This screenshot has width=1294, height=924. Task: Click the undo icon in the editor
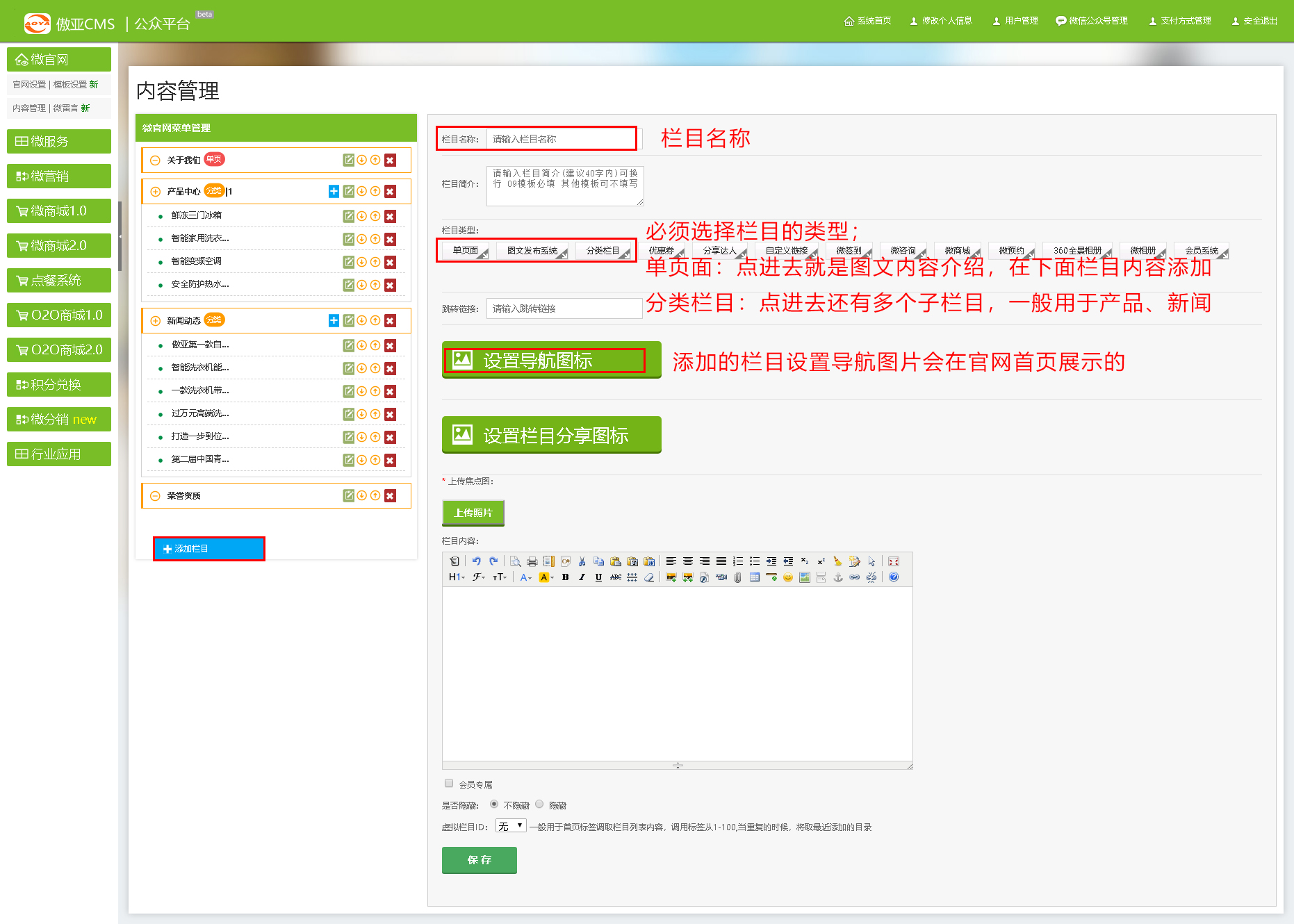pyautogui.click(x=476, y=561)
